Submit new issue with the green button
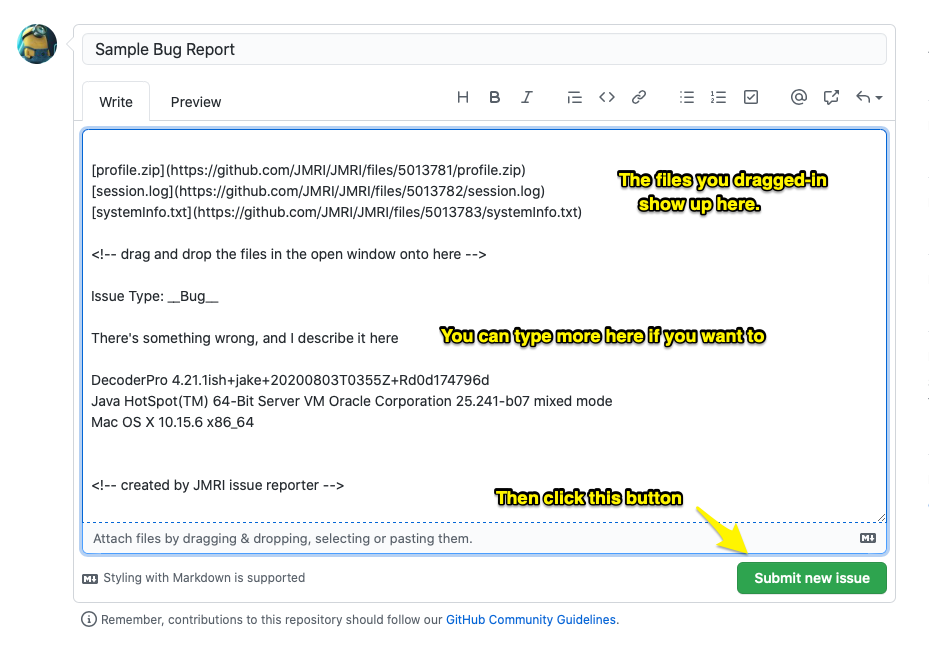The height and width of the screenshot is (652, 929). (x=811, y=578)
